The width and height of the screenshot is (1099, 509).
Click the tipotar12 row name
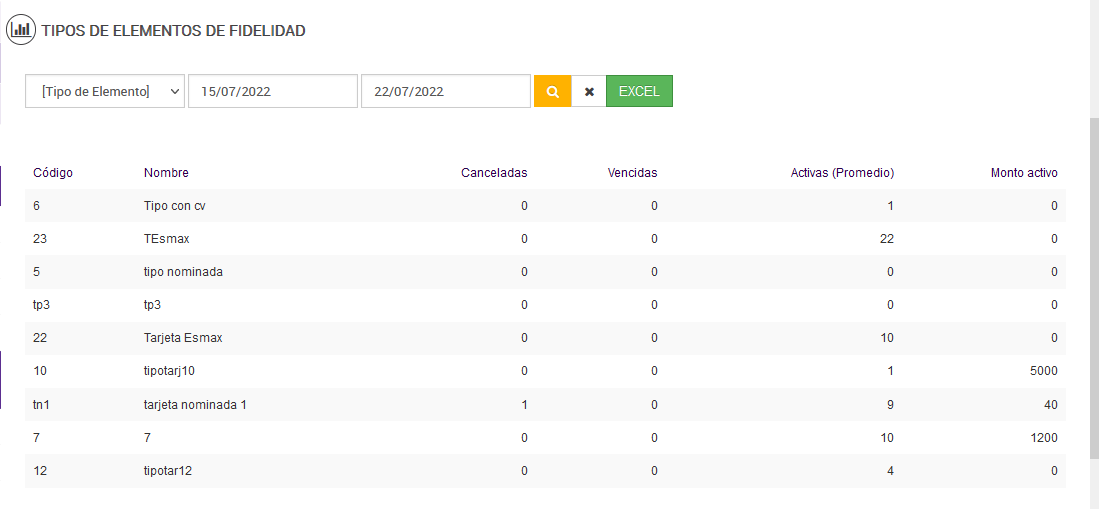coord(168,470)
